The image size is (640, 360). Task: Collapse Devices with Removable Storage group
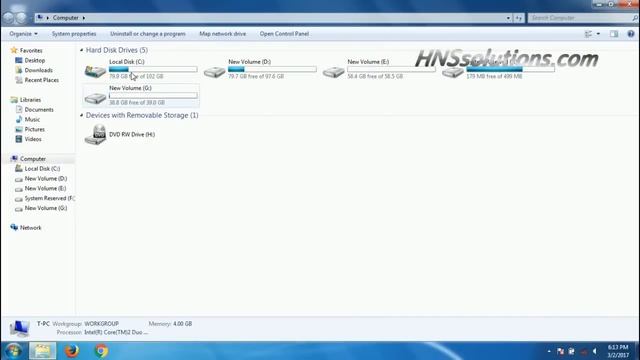click(82, 116)
